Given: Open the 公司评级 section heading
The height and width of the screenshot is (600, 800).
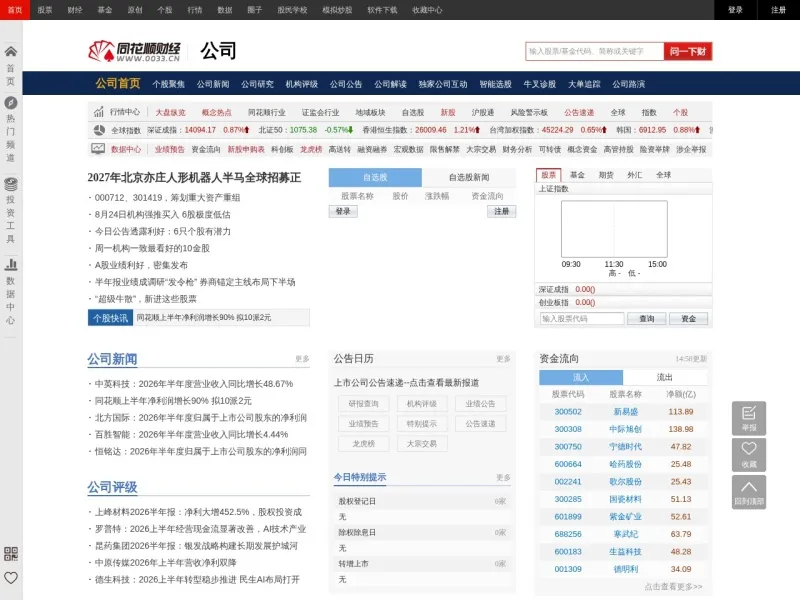Looking at the screenshot, I should click(112, 487).
